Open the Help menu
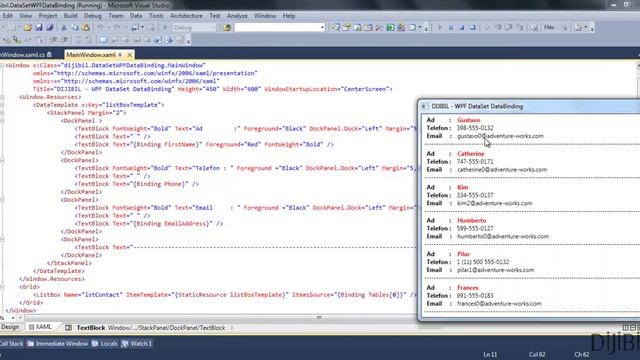The height and width of the screenshot is (360, 640). 289,16
